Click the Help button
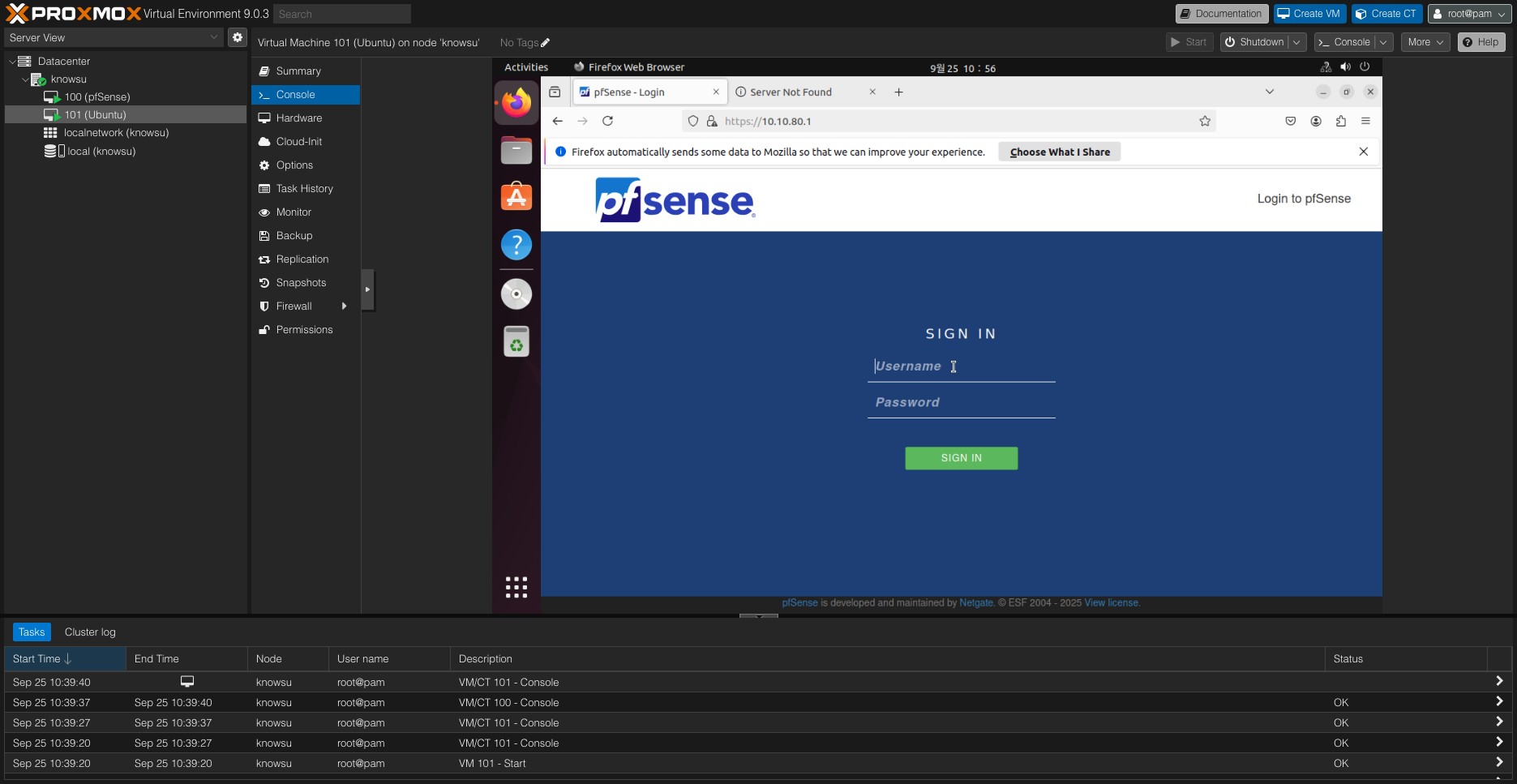Viewport: 1517px width, 784px height. pyautogui.click(x=1481, y=42)
